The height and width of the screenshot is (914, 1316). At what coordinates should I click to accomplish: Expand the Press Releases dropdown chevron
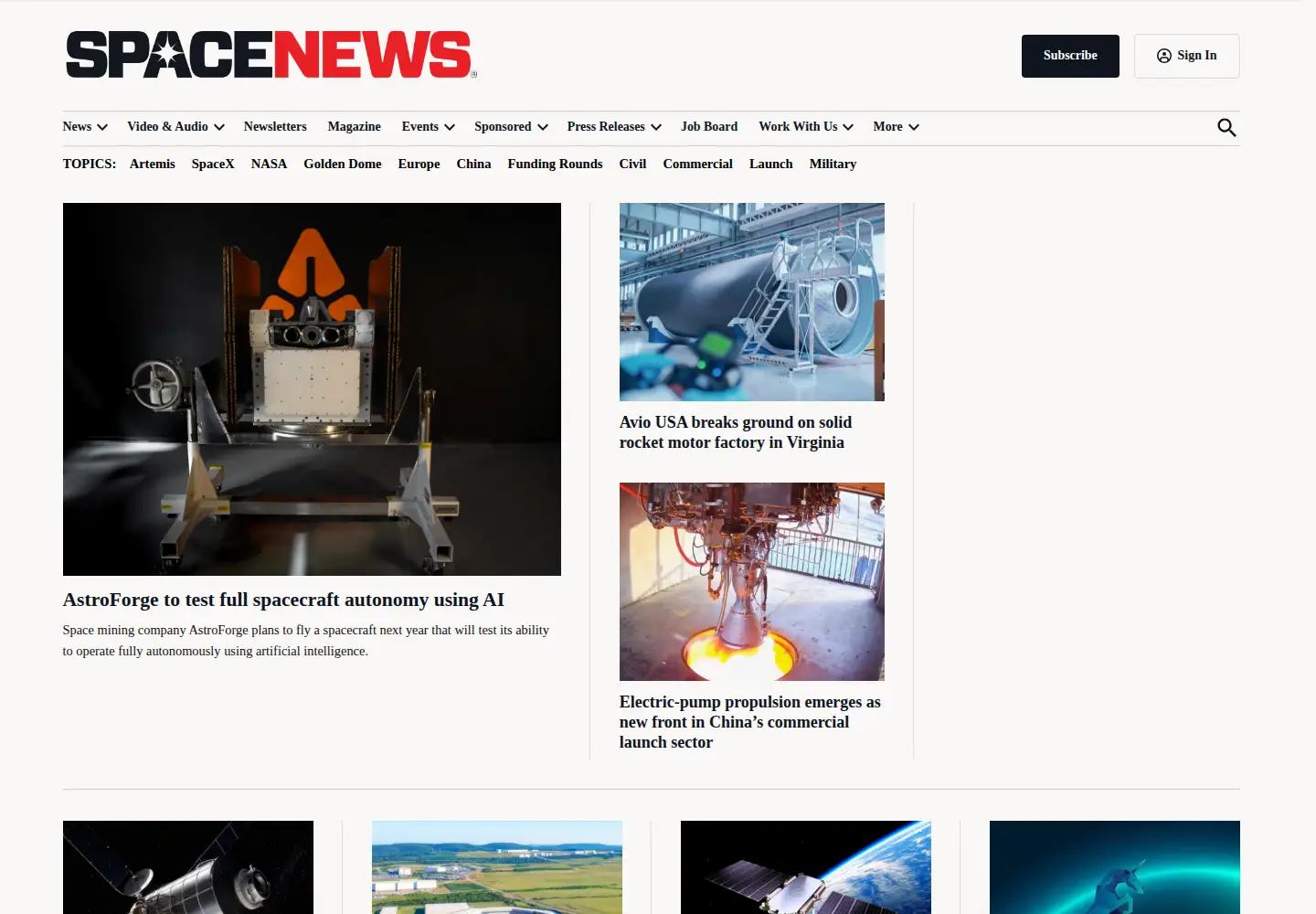656,127
